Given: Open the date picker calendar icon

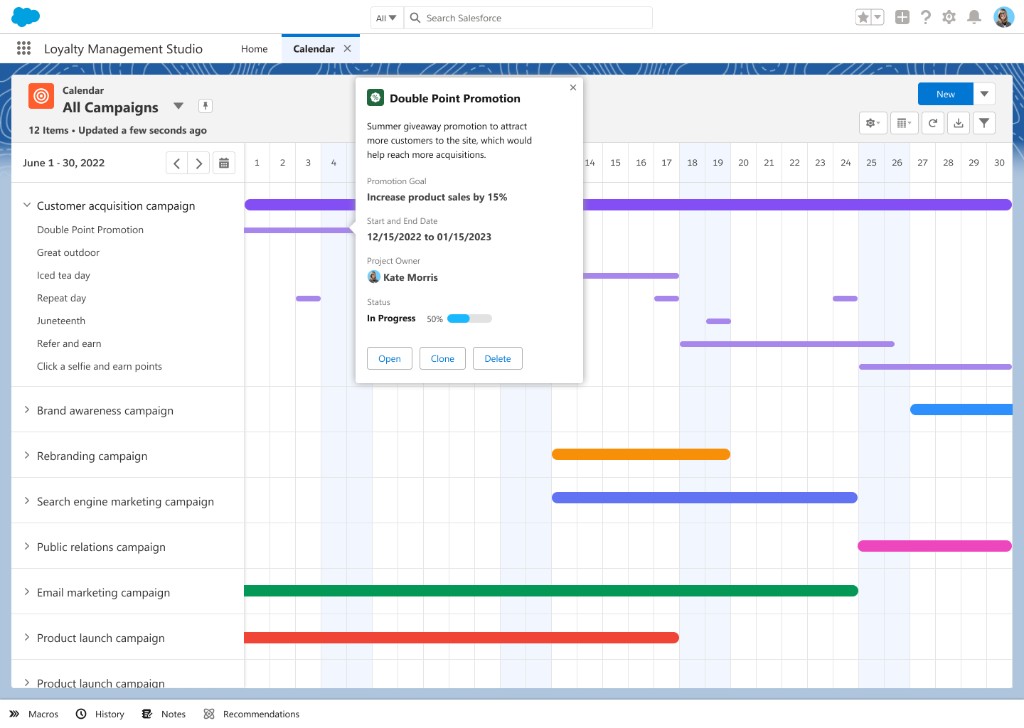Looking at the screenshot, I should pyautogui.click(x=224, y=163).
